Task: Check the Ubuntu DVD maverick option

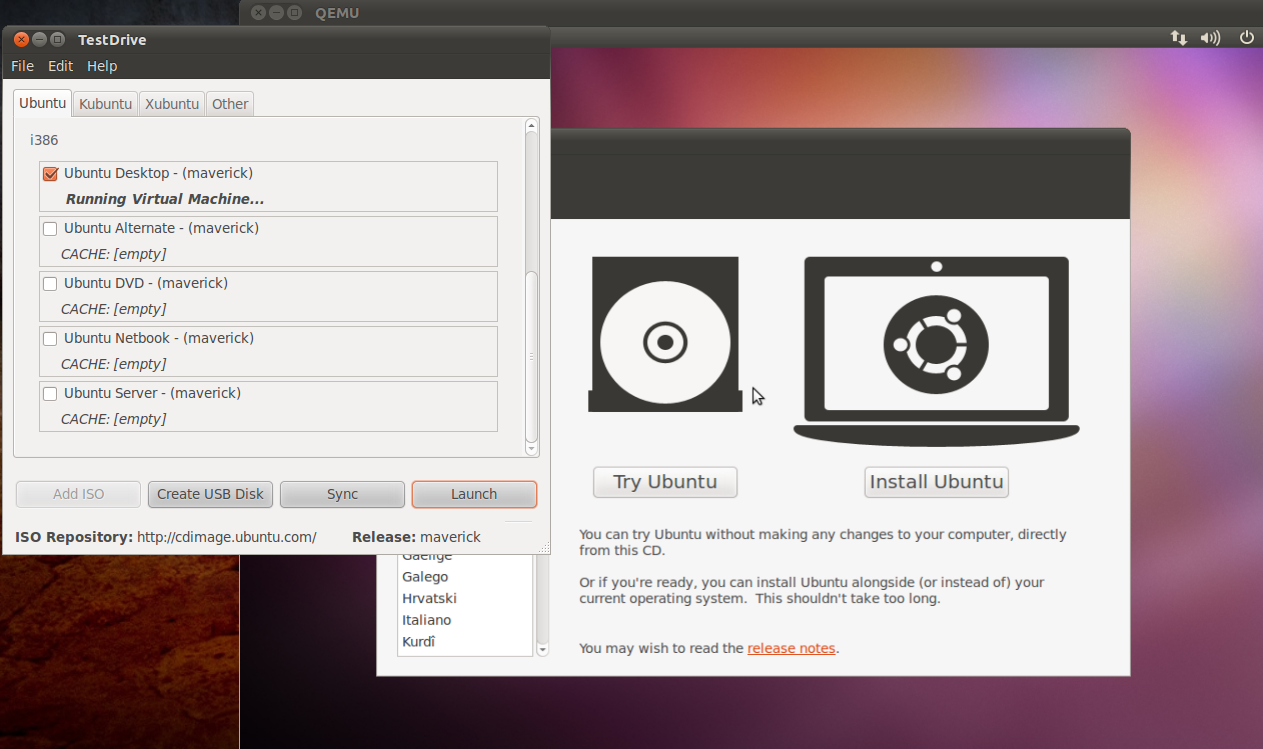Action: click(50, 284)
